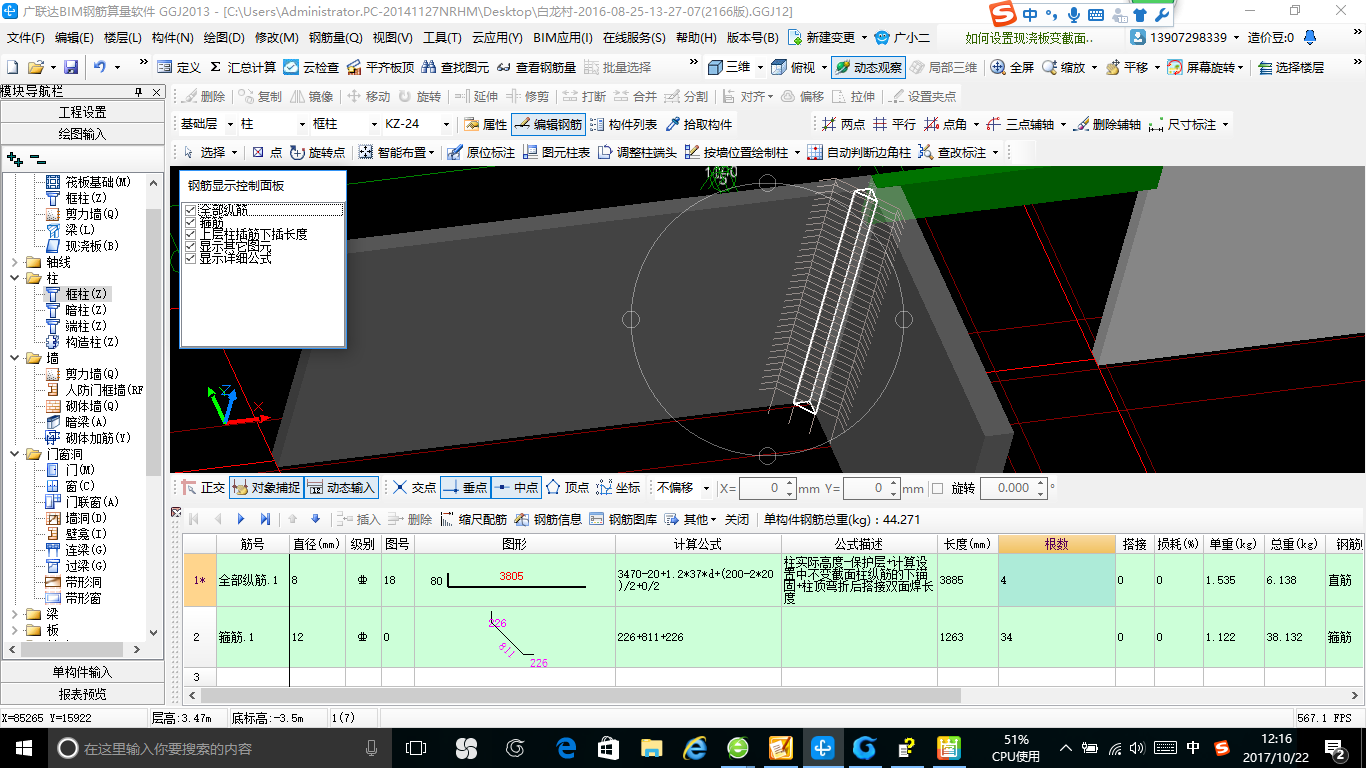Open the 工具(T) menu
1366x768 pixels.
click(442, 38)
